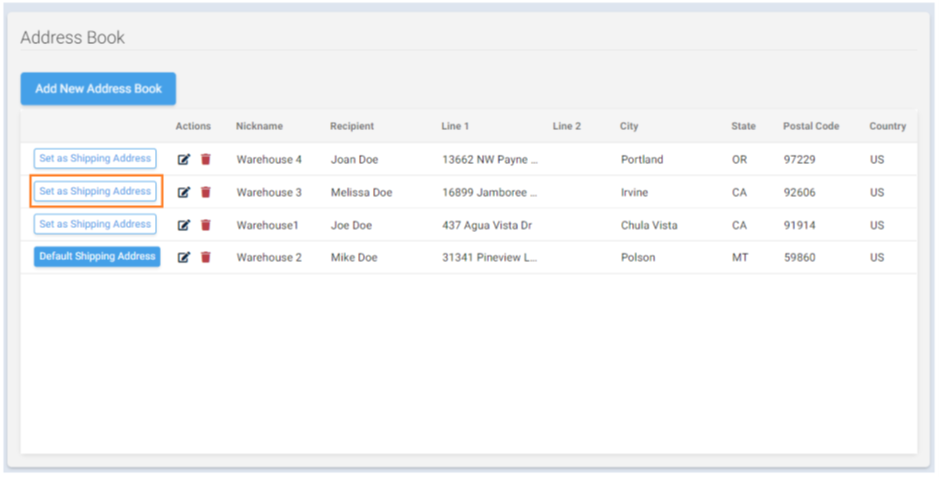Viewport: 940px width, 478px height.
Task: Click the Postal Code column header
Action: pyautogui.click(x=811, y=127)
